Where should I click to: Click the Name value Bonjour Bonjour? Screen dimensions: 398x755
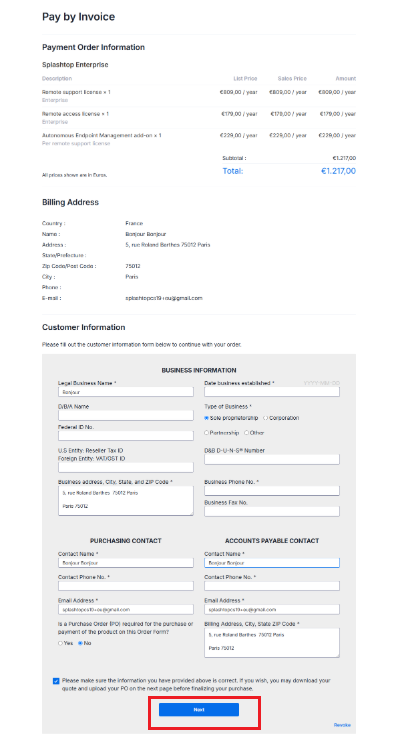tap(145, 234)
